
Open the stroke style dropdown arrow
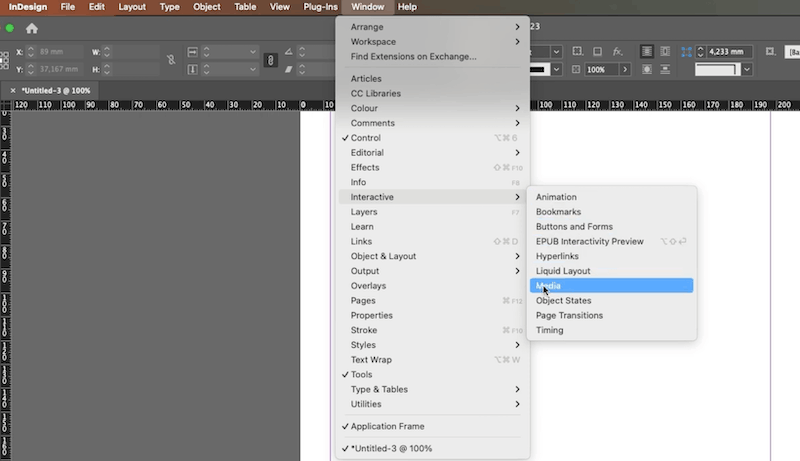[x=556, y=69]
